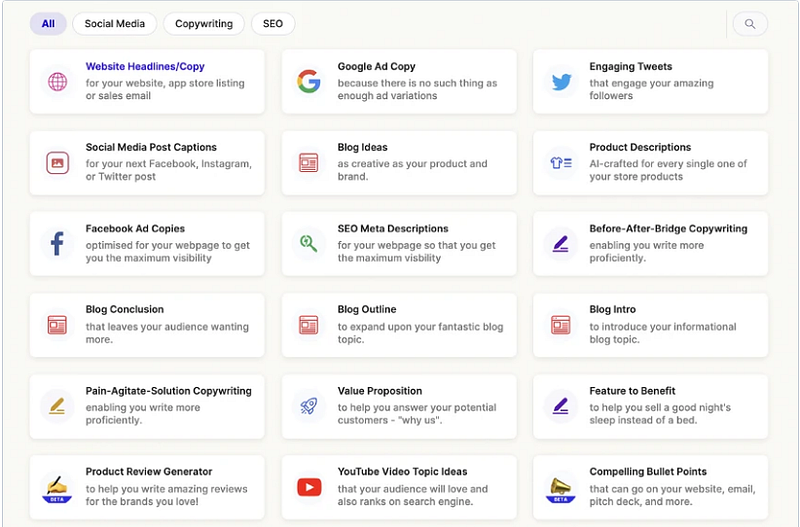Select the Compelling Bullet Points card
Screen dimensions: 800x527
coord(650,487)
